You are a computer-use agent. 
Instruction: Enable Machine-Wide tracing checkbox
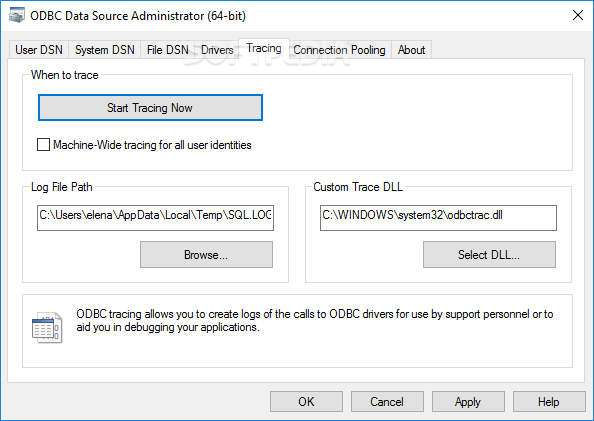click(43, 144)
